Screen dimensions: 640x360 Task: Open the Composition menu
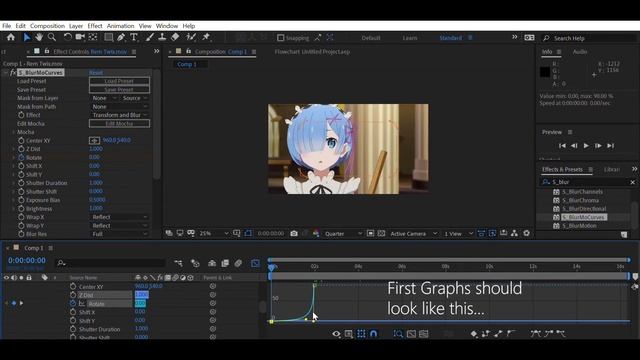click(x=47, y=26)
